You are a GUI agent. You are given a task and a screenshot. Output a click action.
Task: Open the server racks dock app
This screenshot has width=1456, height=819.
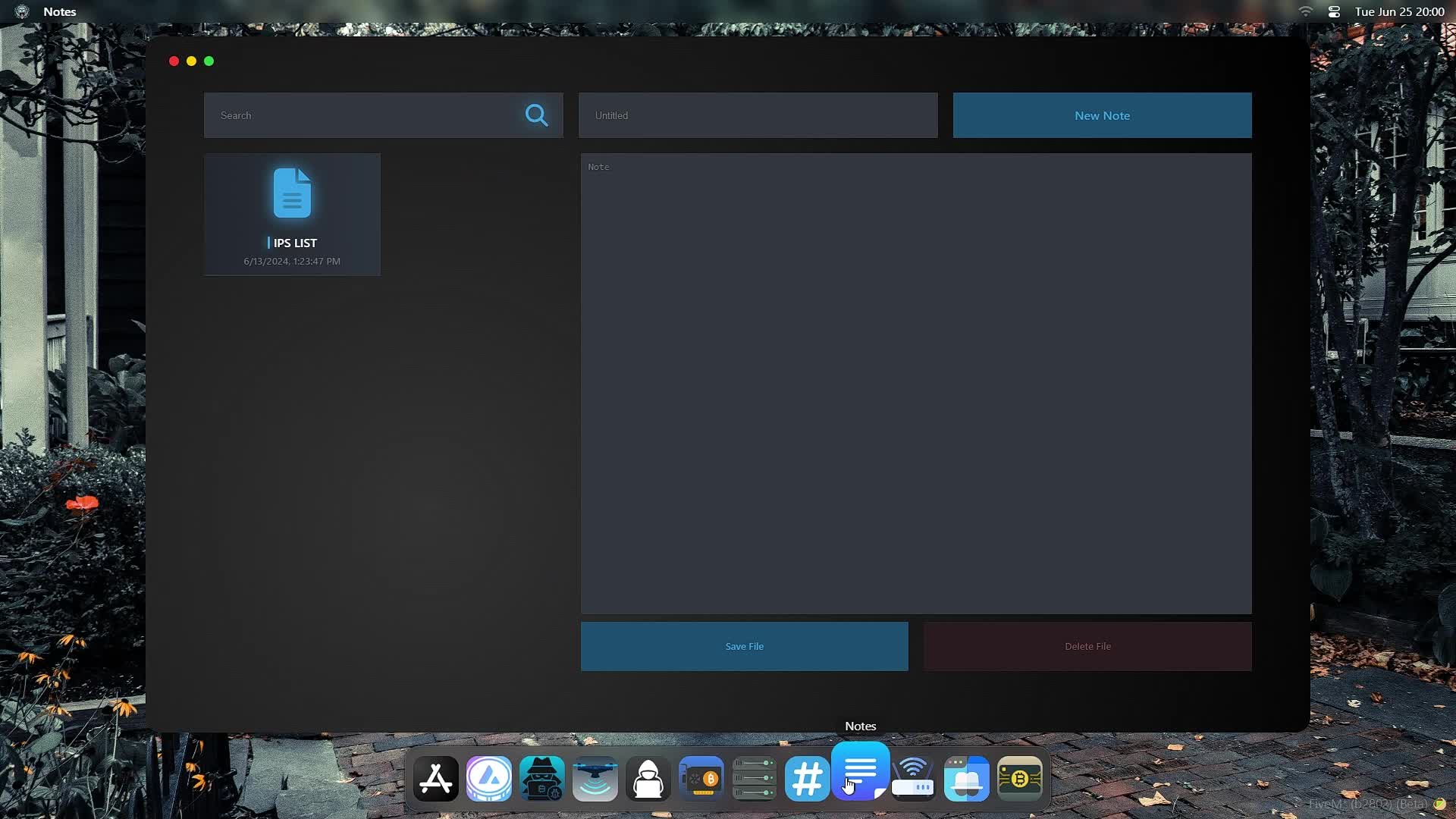point(755,779)
